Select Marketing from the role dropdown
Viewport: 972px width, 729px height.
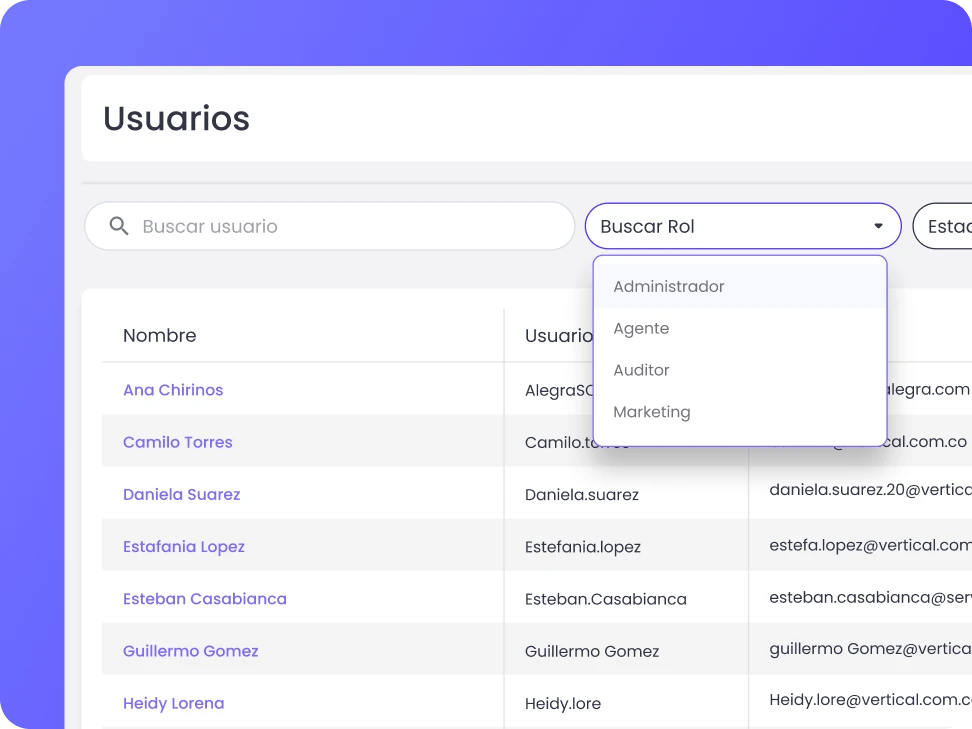(651, 412)
